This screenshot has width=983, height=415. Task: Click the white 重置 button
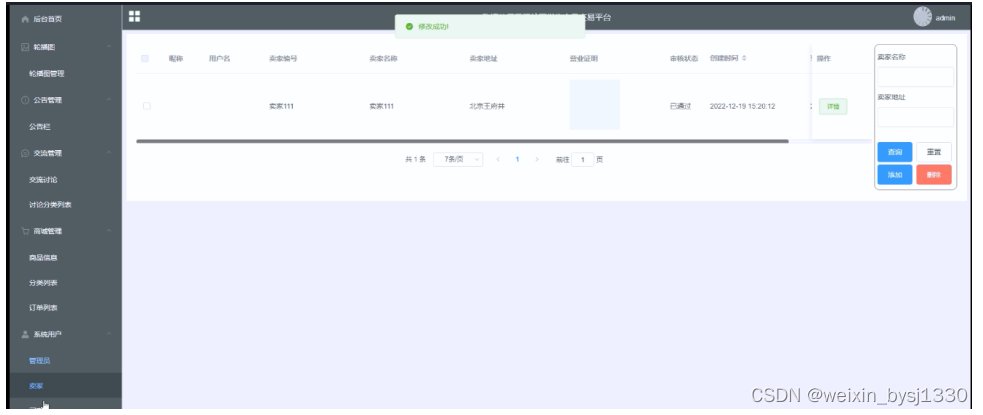click(933, 152)
